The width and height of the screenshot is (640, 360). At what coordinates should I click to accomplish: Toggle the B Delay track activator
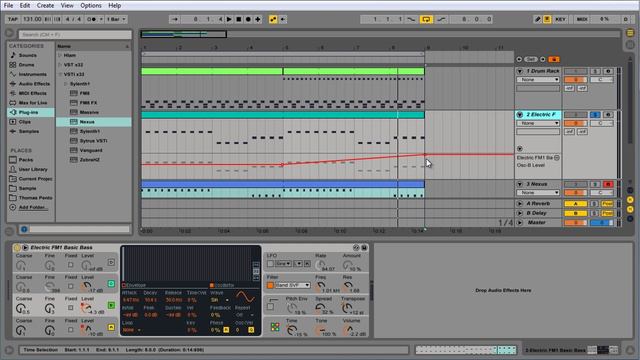(576, 213)
